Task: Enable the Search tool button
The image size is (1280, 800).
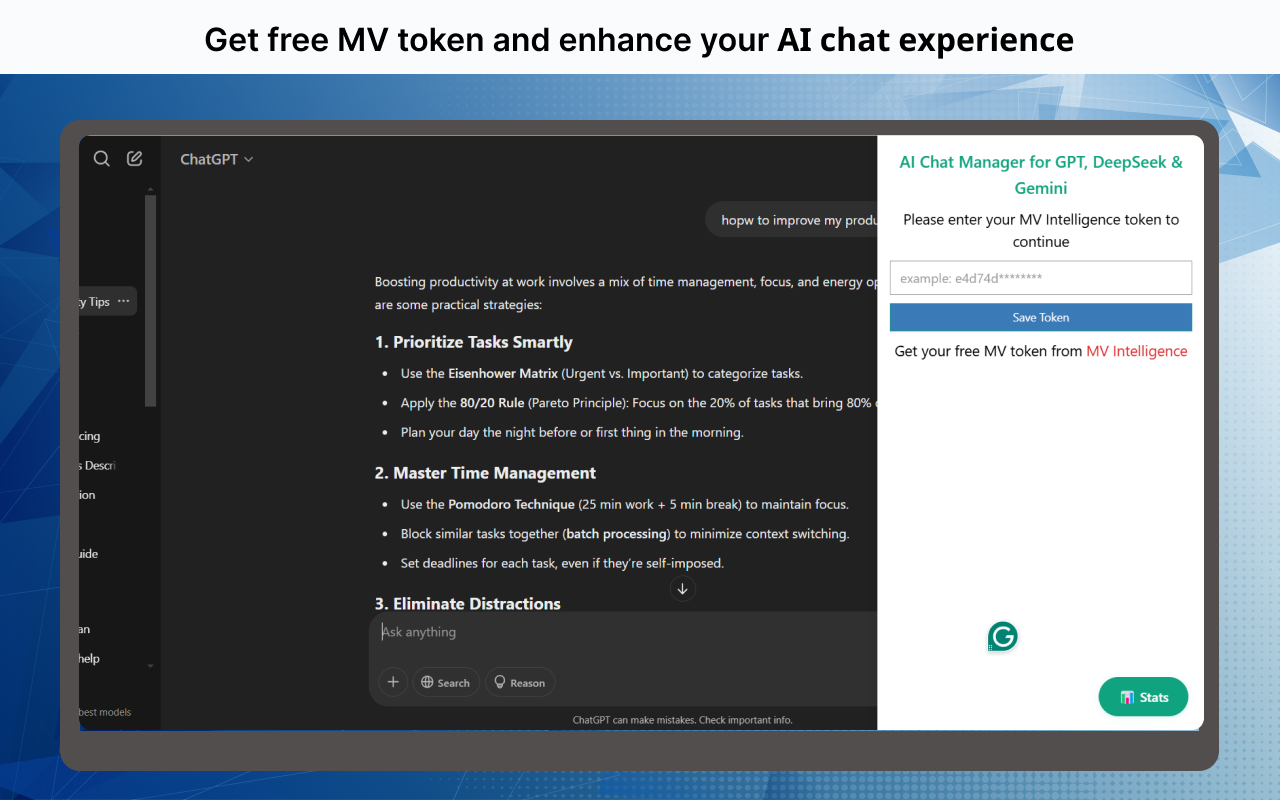Action: 446,682
